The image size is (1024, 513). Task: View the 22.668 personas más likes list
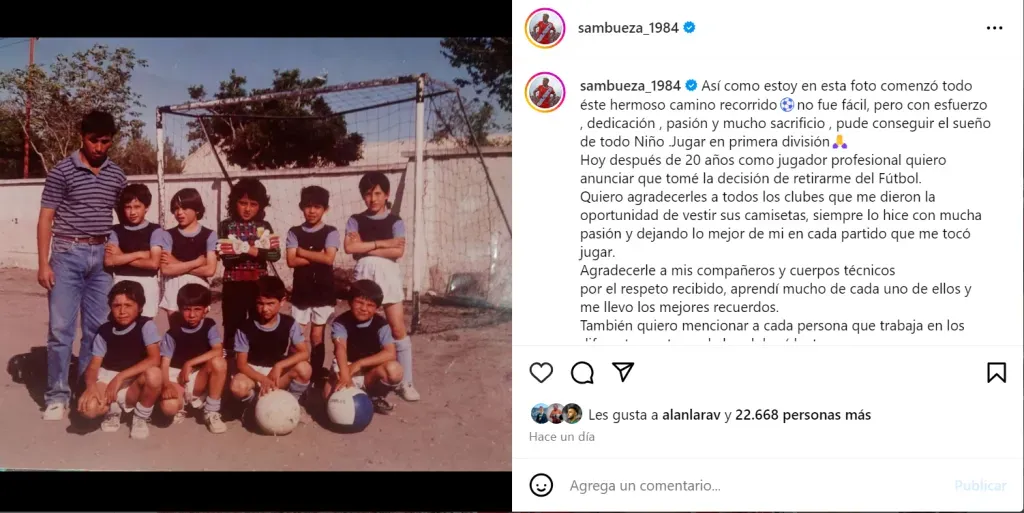(x=803, y=414)
